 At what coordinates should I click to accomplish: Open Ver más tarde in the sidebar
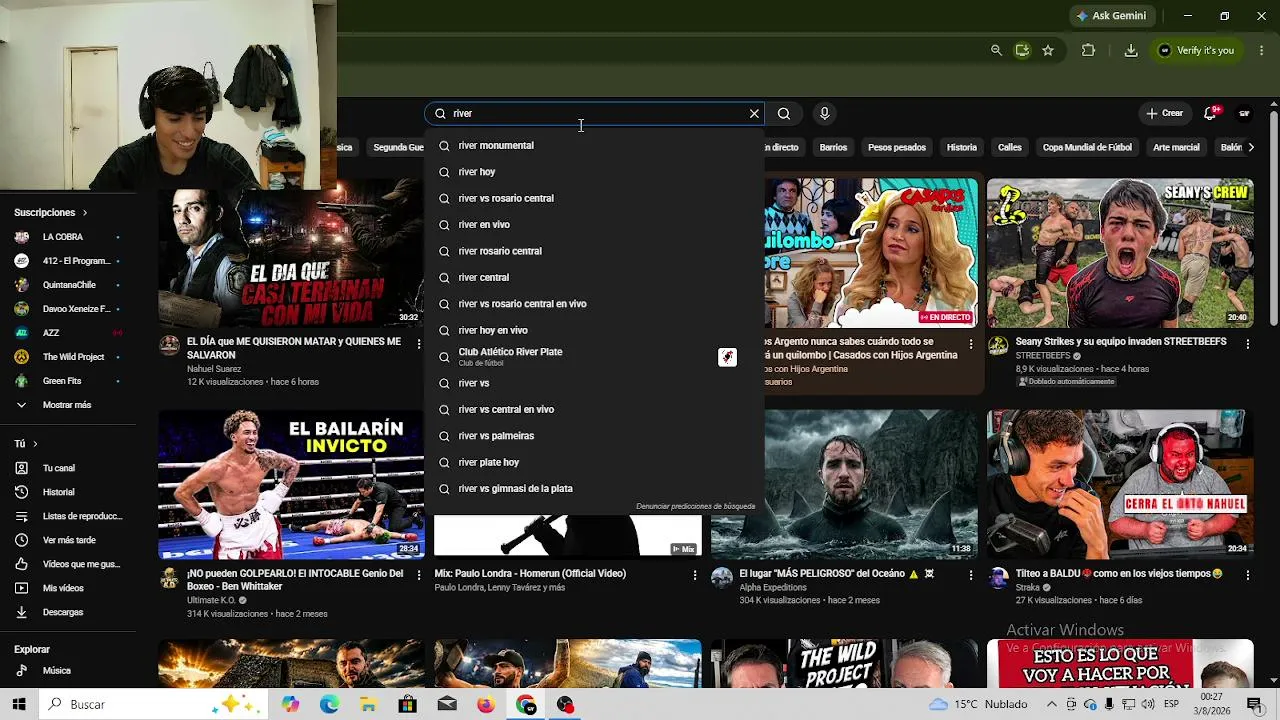67,540
